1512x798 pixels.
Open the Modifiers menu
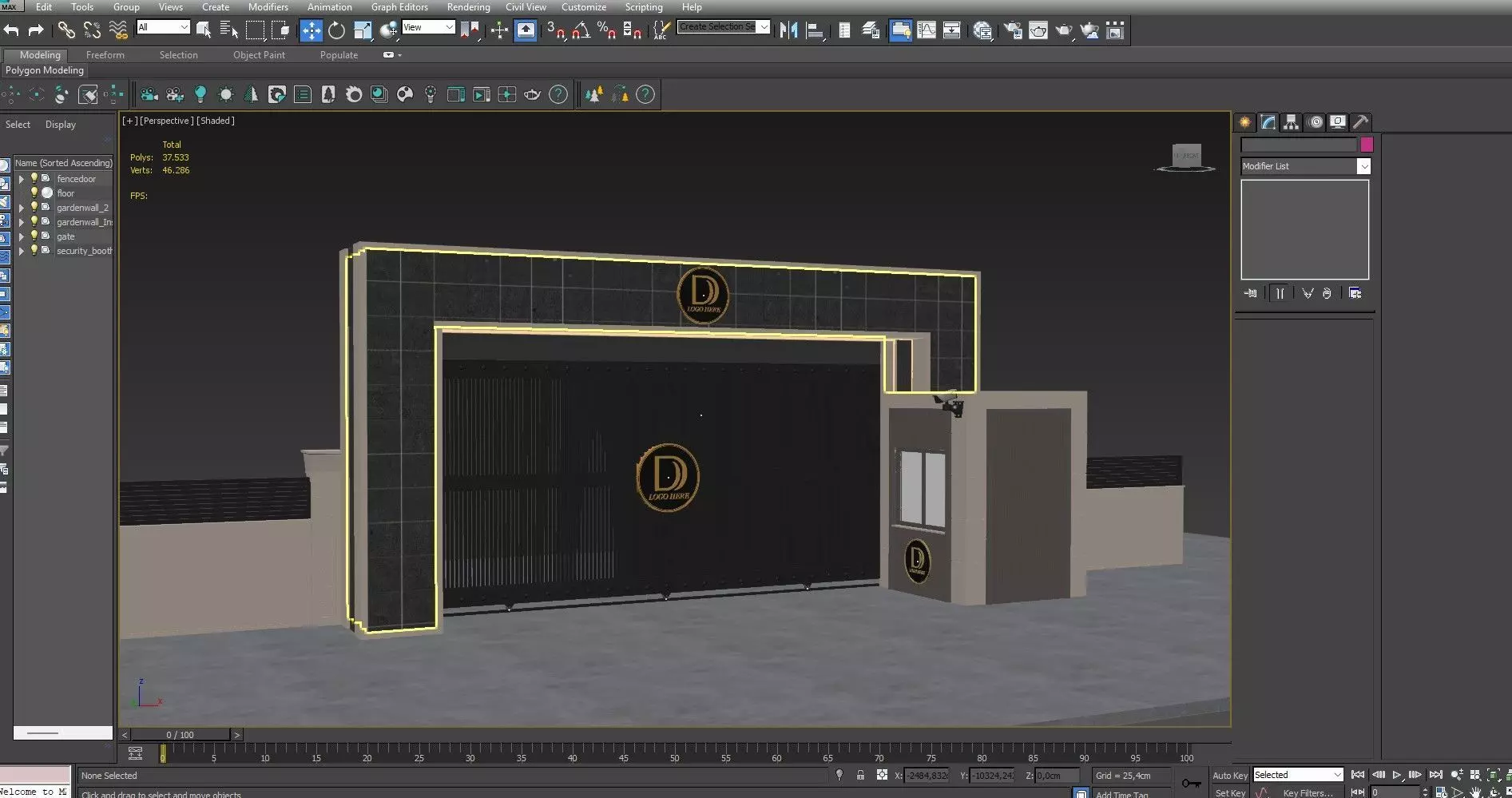pyautogui.click(x=268, y=7)
